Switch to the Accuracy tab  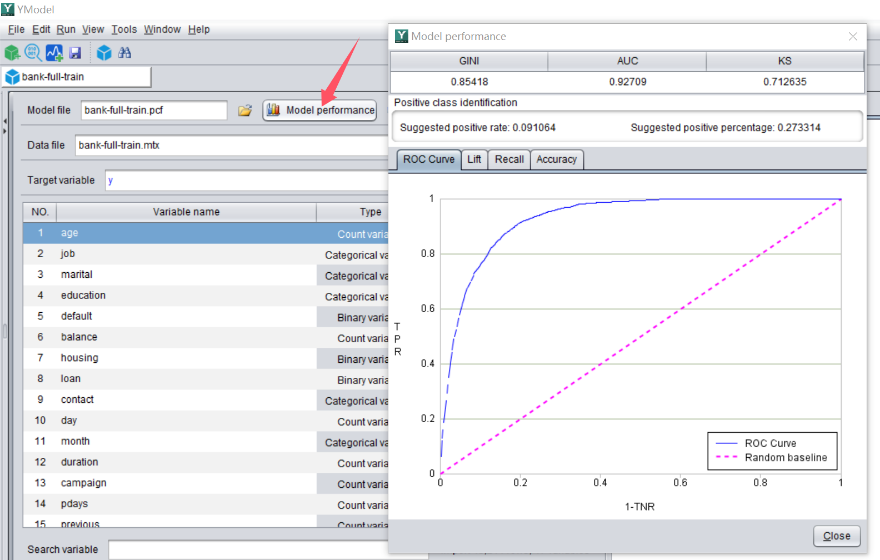(x=556, y=159)
